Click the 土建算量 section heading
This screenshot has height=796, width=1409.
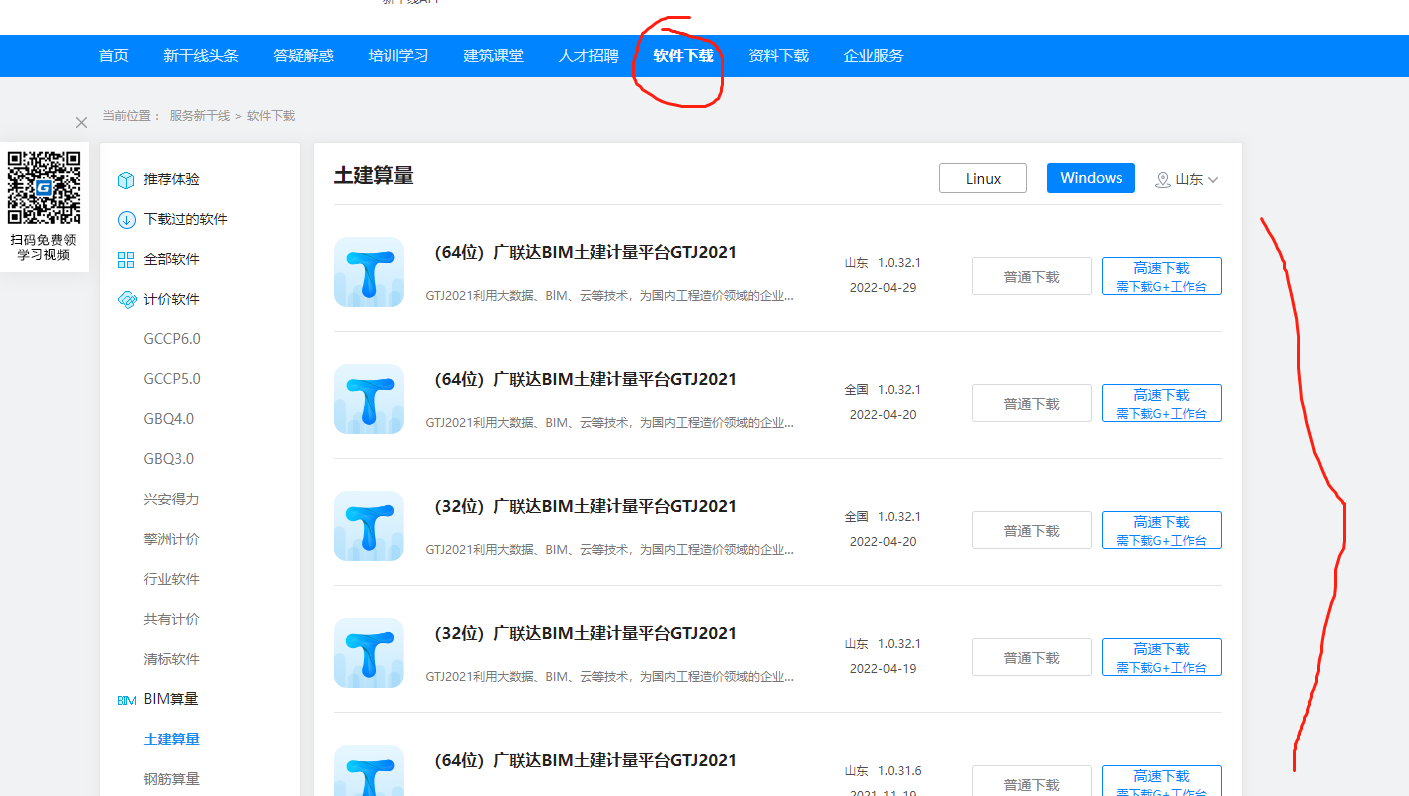tap(374, 176)
